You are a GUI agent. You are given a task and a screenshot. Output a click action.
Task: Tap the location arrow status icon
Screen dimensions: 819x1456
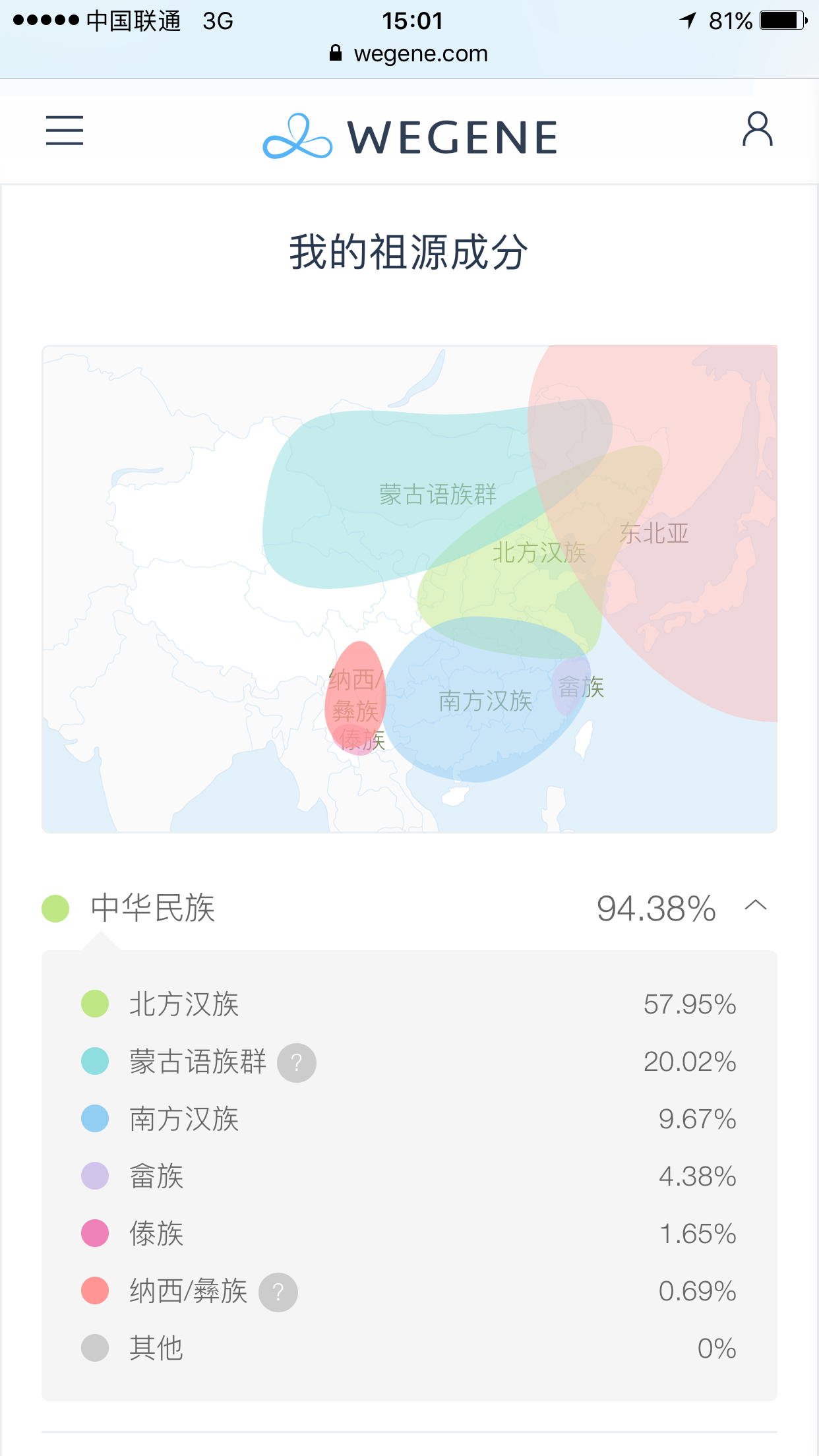point(688,20)
